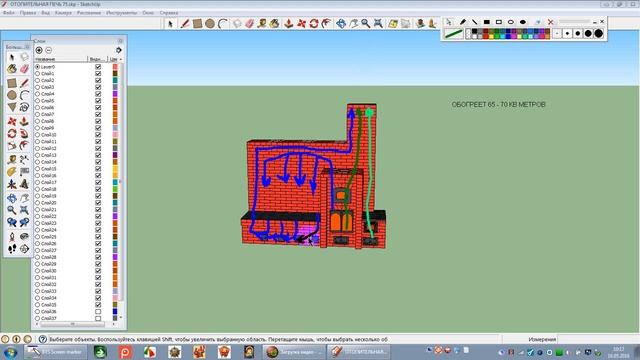Choose the Rectangle tool in top toolbar

(x=198, y=24)
